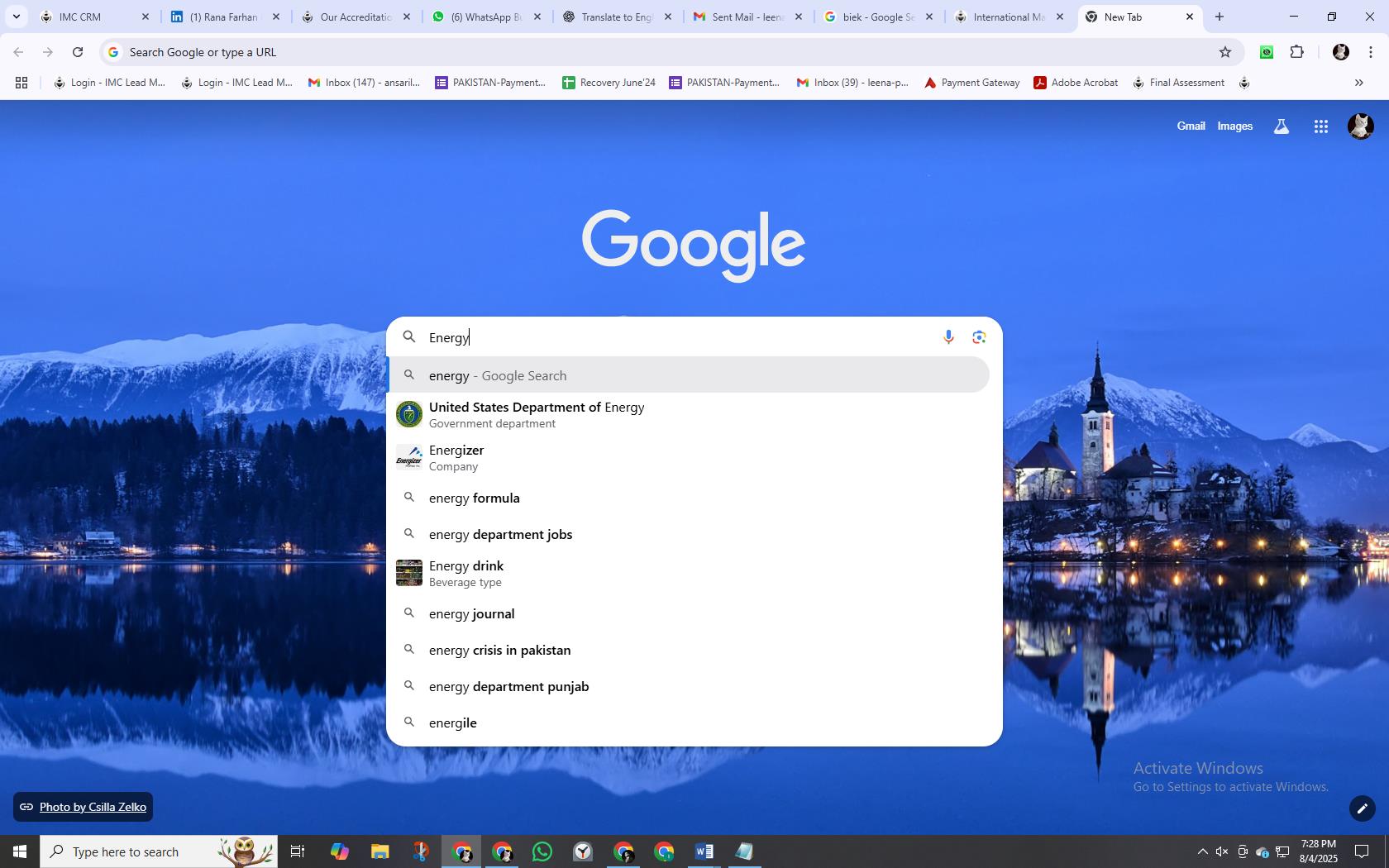This screenshot has width=1389, height=868.
Task: Customize this page pencil icon
Action: [x=1362, y=808]
